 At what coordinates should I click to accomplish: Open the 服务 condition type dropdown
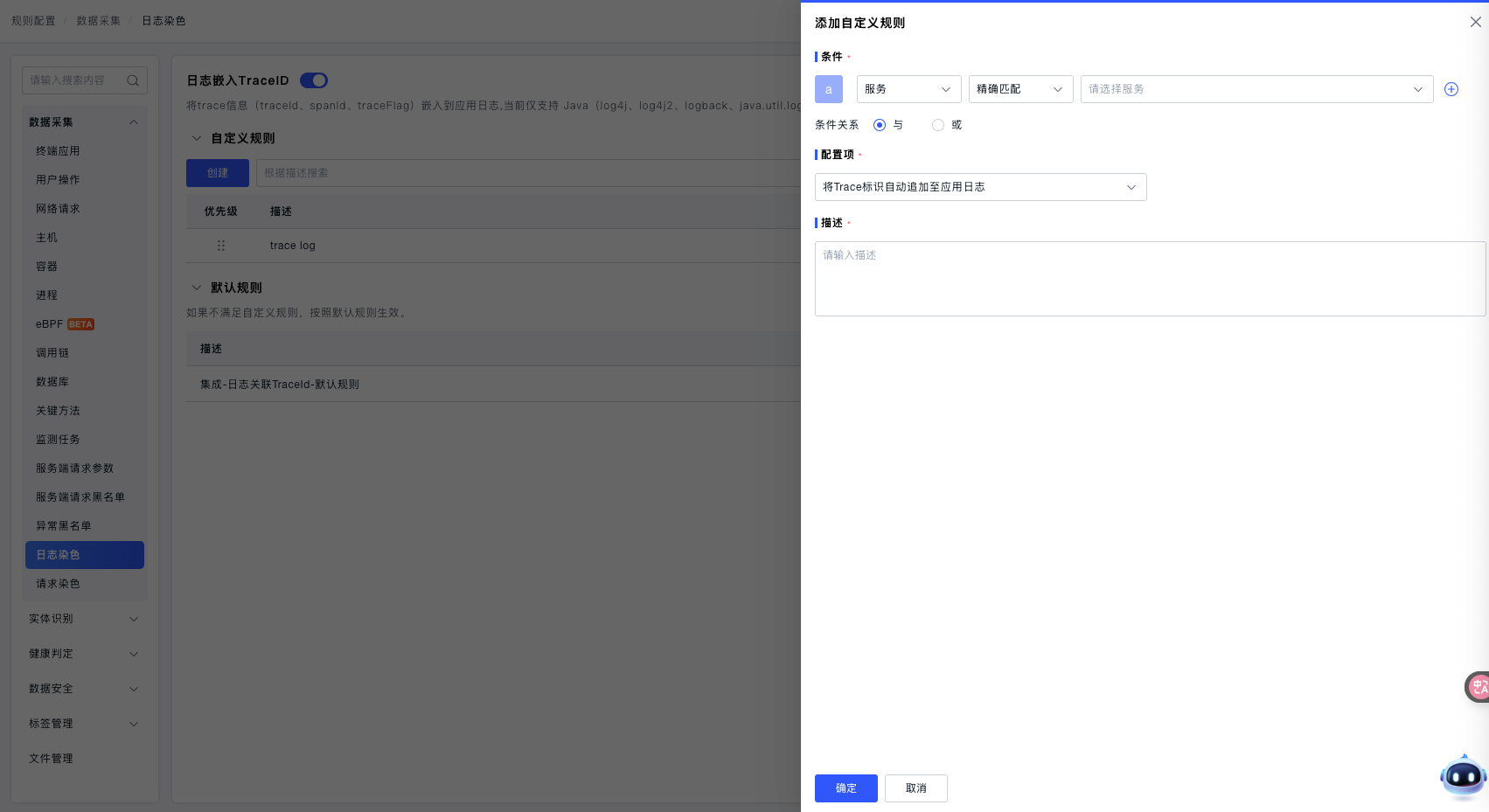(x=908, y=89)
